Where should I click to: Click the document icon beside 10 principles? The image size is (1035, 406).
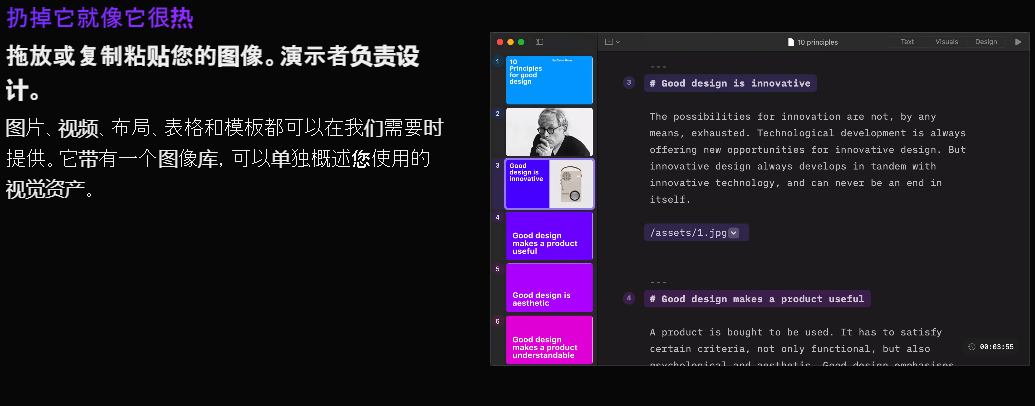click(x=790, y=42)
